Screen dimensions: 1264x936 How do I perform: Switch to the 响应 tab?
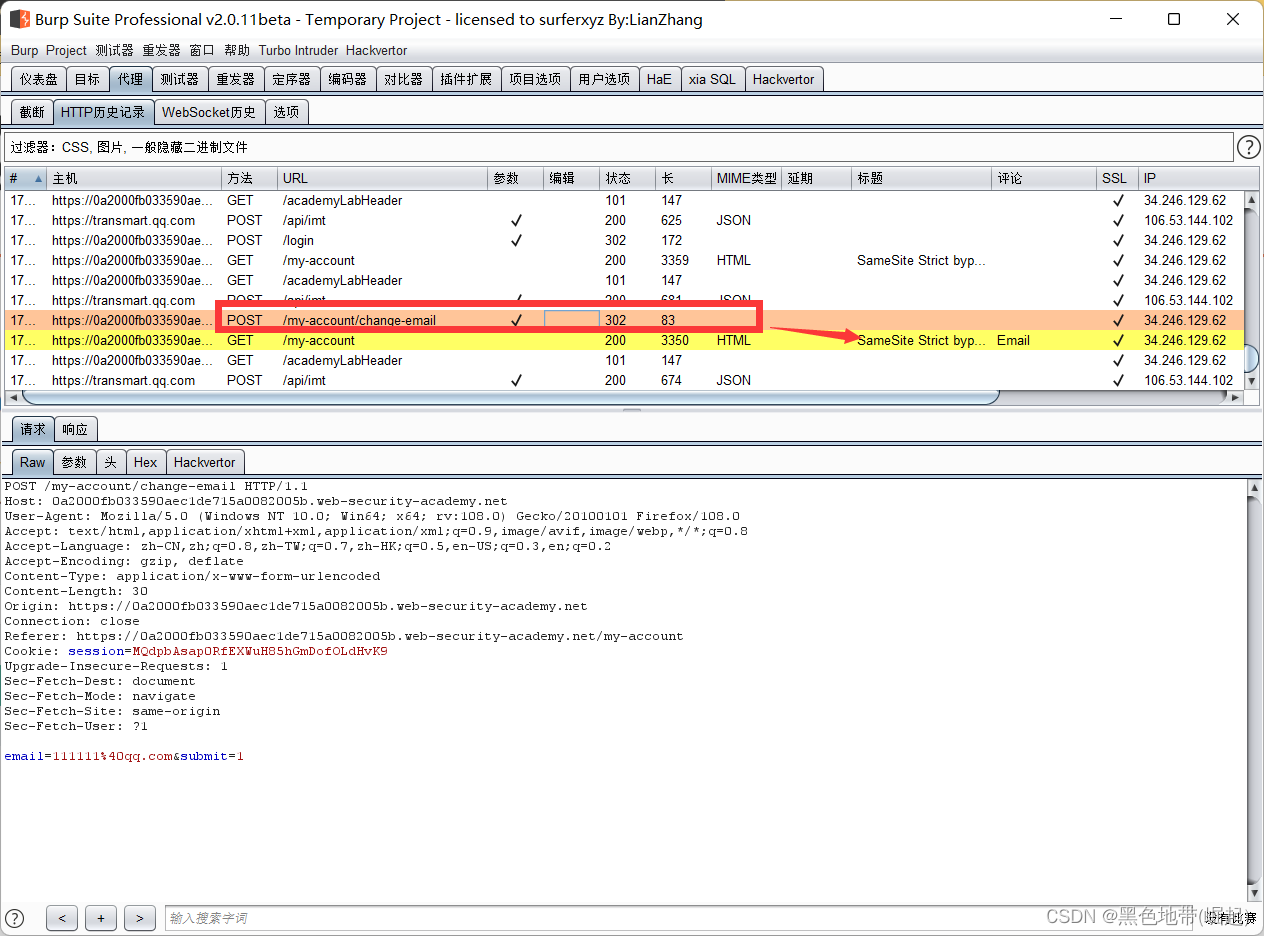[x=75, y=429]
